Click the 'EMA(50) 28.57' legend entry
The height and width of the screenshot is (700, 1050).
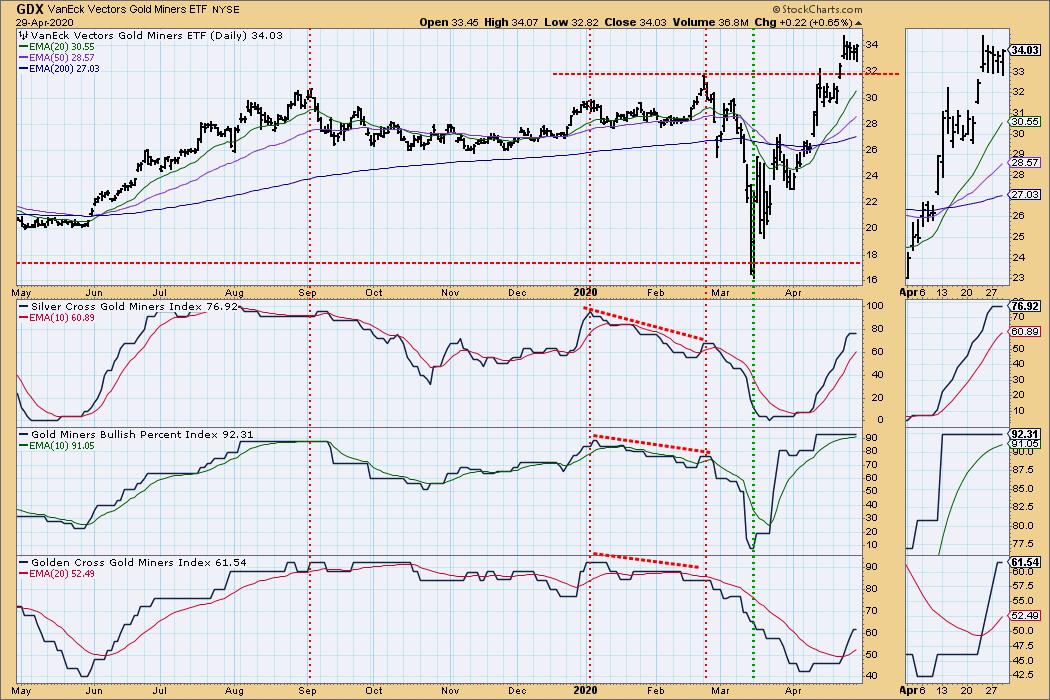click(57, 58)
